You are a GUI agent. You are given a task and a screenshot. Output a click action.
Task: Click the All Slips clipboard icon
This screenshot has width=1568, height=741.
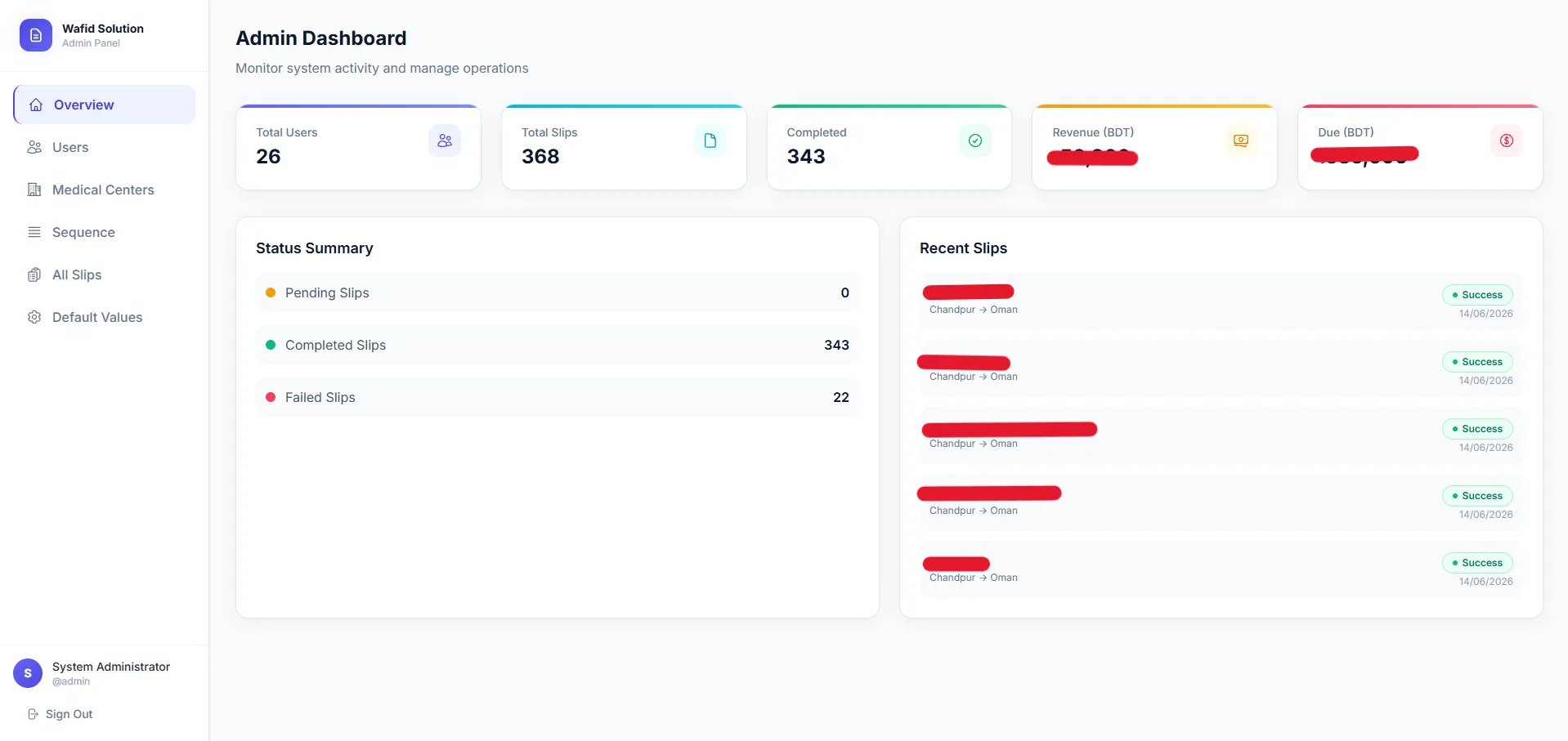click(34, 275)
